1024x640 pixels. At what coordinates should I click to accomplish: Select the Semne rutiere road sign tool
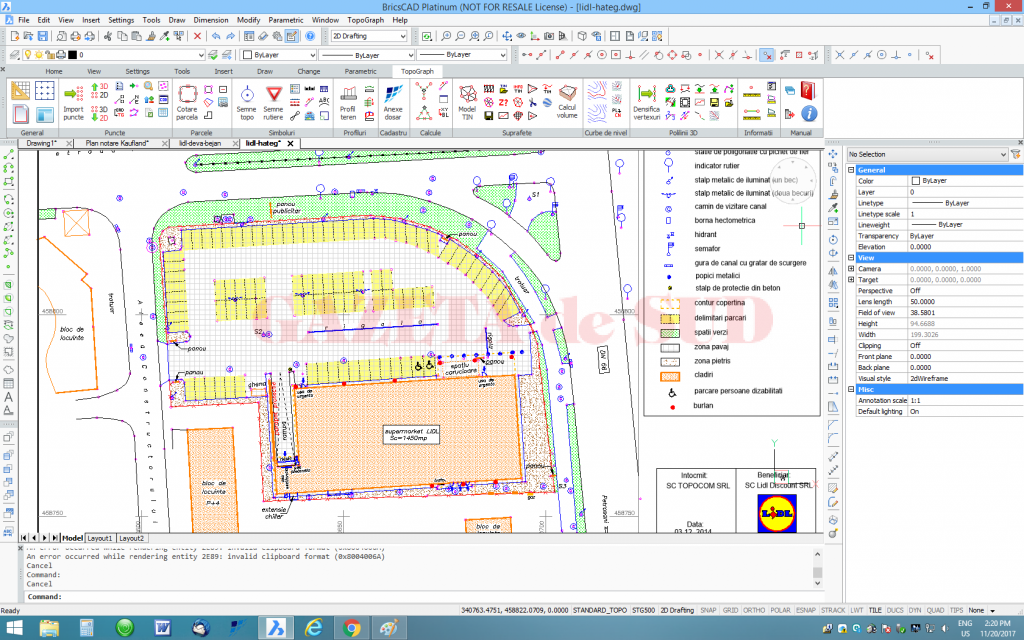click(273, 103)
